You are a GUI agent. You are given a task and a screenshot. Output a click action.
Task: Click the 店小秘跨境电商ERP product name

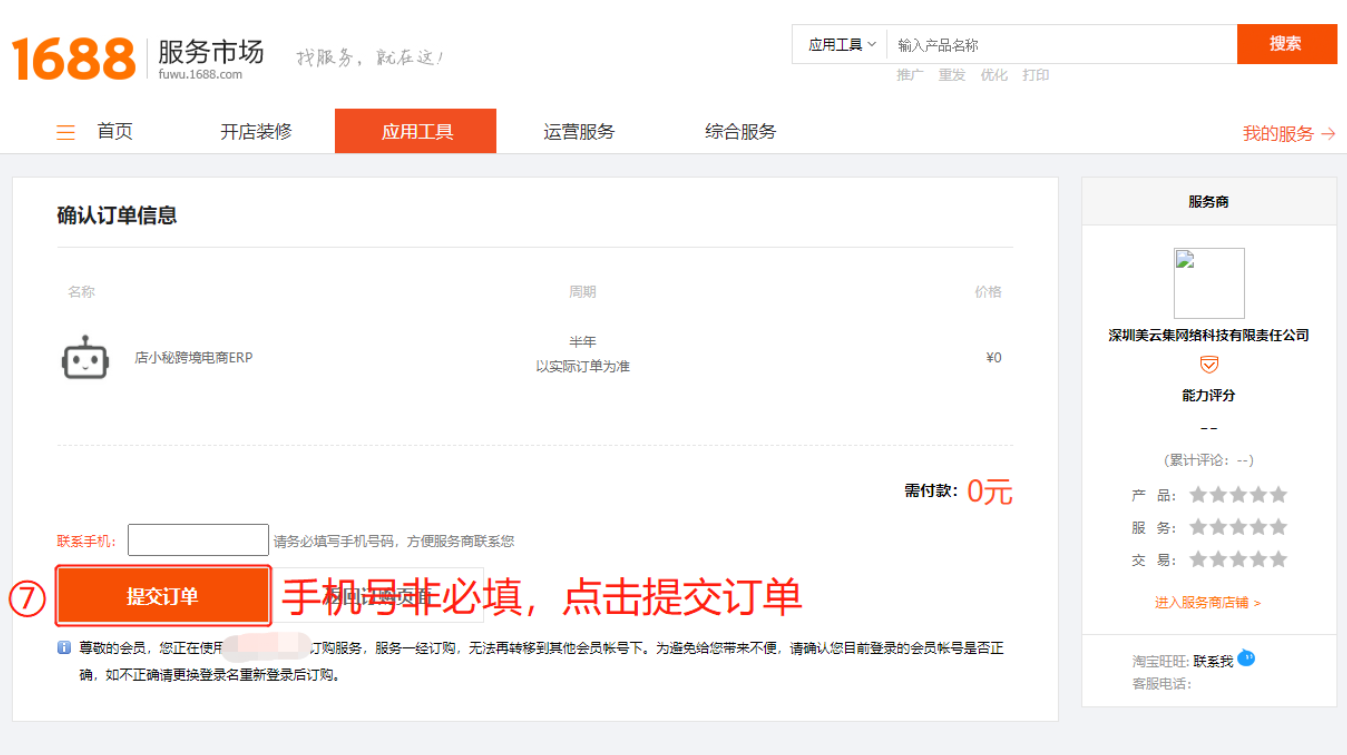tap(194, 357)
